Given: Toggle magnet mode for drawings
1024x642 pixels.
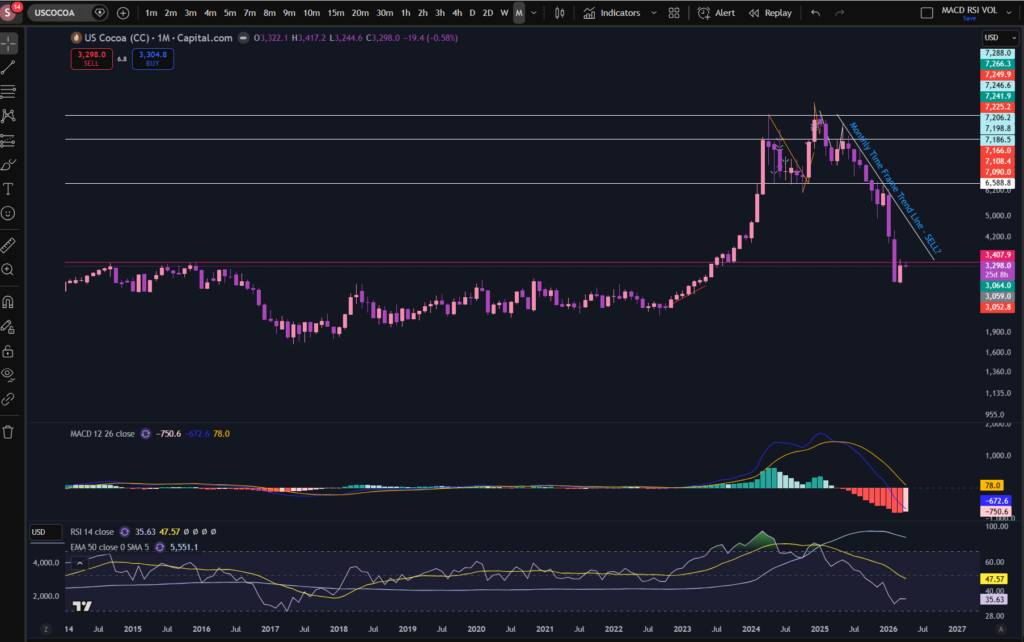Looking at the screenshot, I should coord(8,302).
